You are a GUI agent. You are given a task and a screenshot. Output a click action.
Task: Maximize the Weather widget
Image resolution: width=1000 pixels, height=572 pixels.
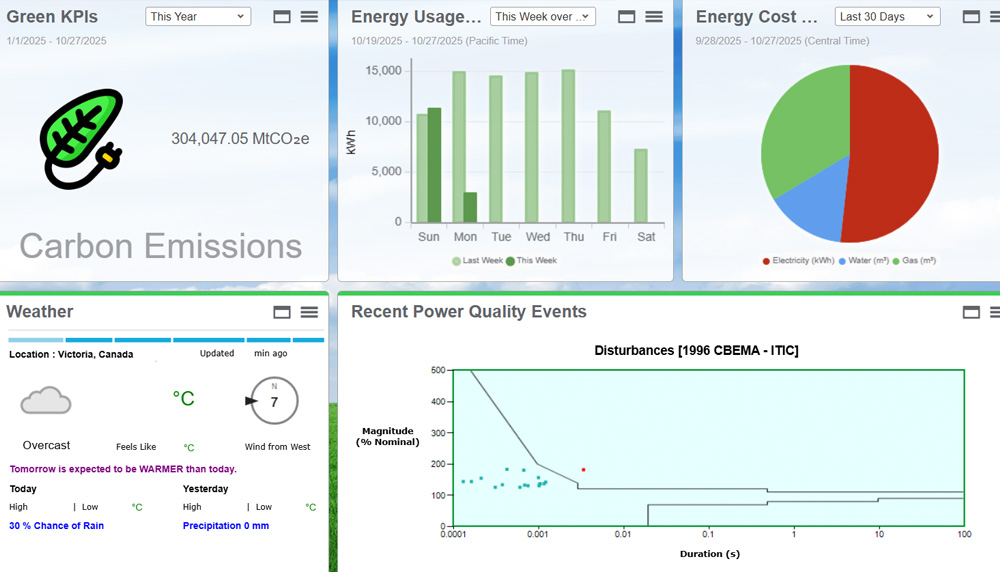[282, 313]
